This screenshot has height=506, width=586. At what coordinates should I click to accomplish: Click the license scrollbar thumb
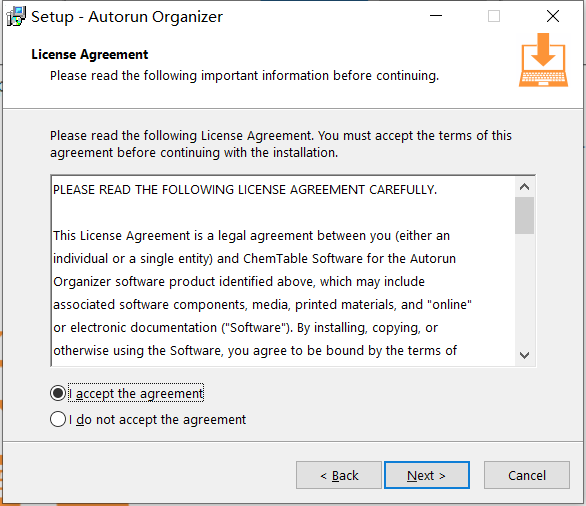point(524,215)
